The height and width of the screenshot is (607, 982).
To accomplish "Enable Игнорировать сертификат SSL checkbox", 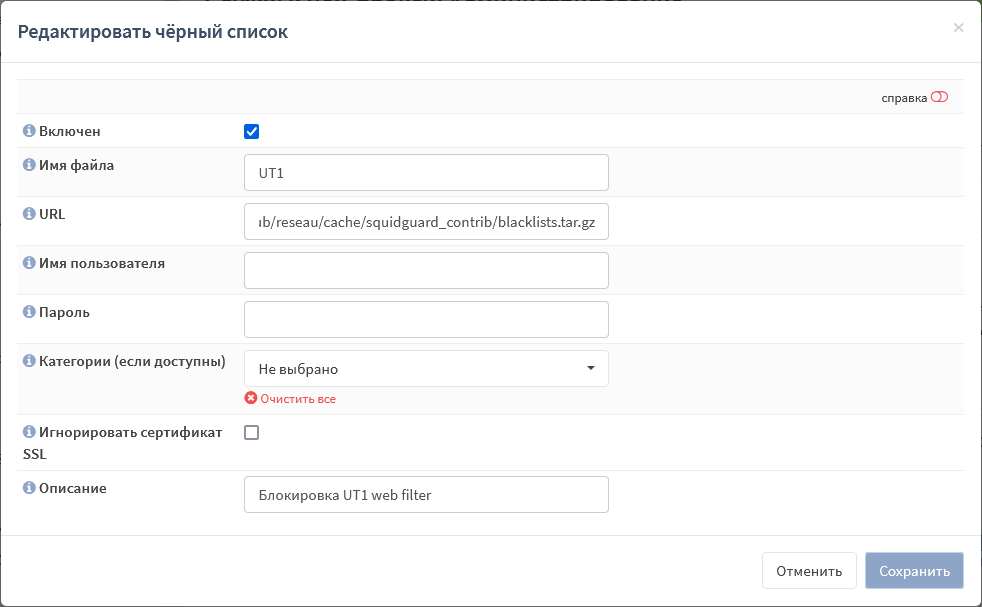I will 251,433.
